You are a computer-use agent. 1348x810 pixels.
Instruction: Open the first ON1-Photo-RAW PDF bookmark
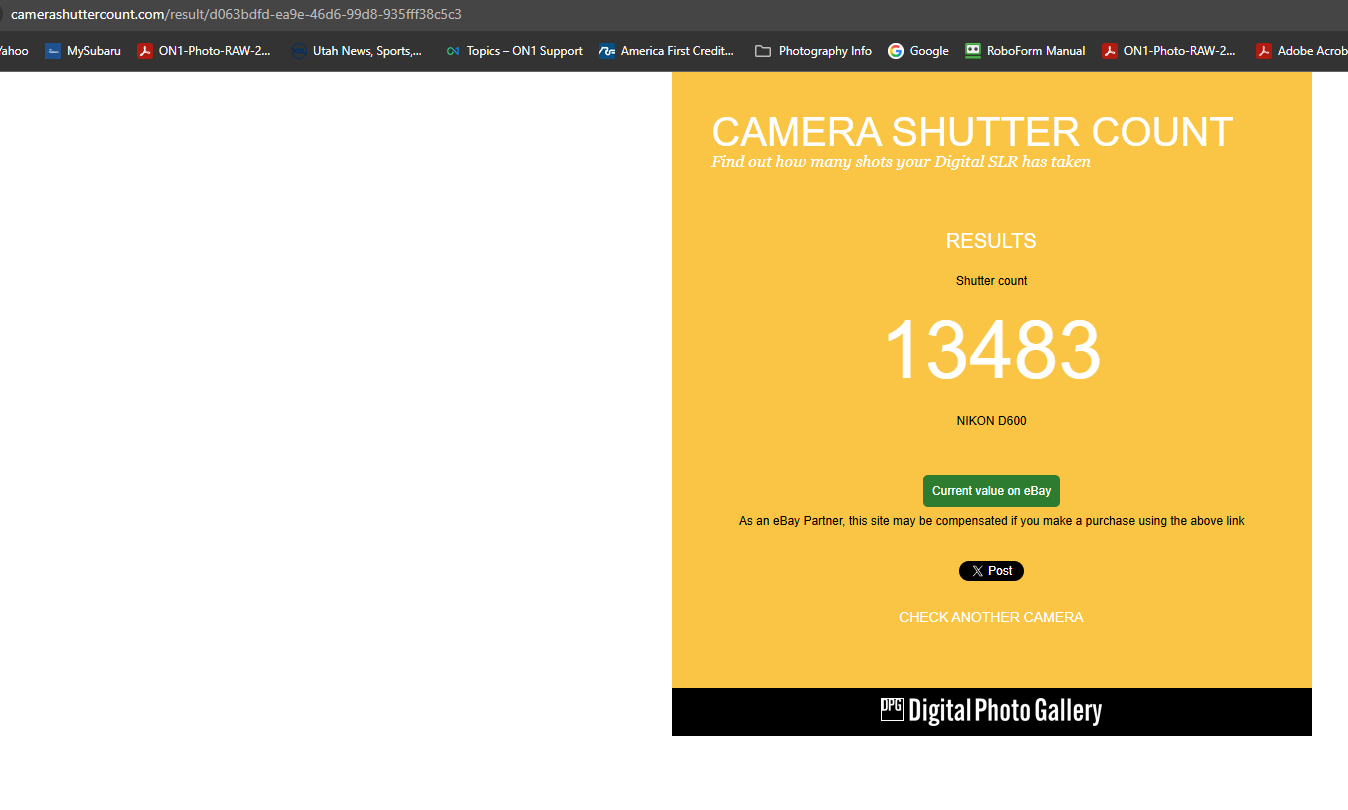point(204,51)
